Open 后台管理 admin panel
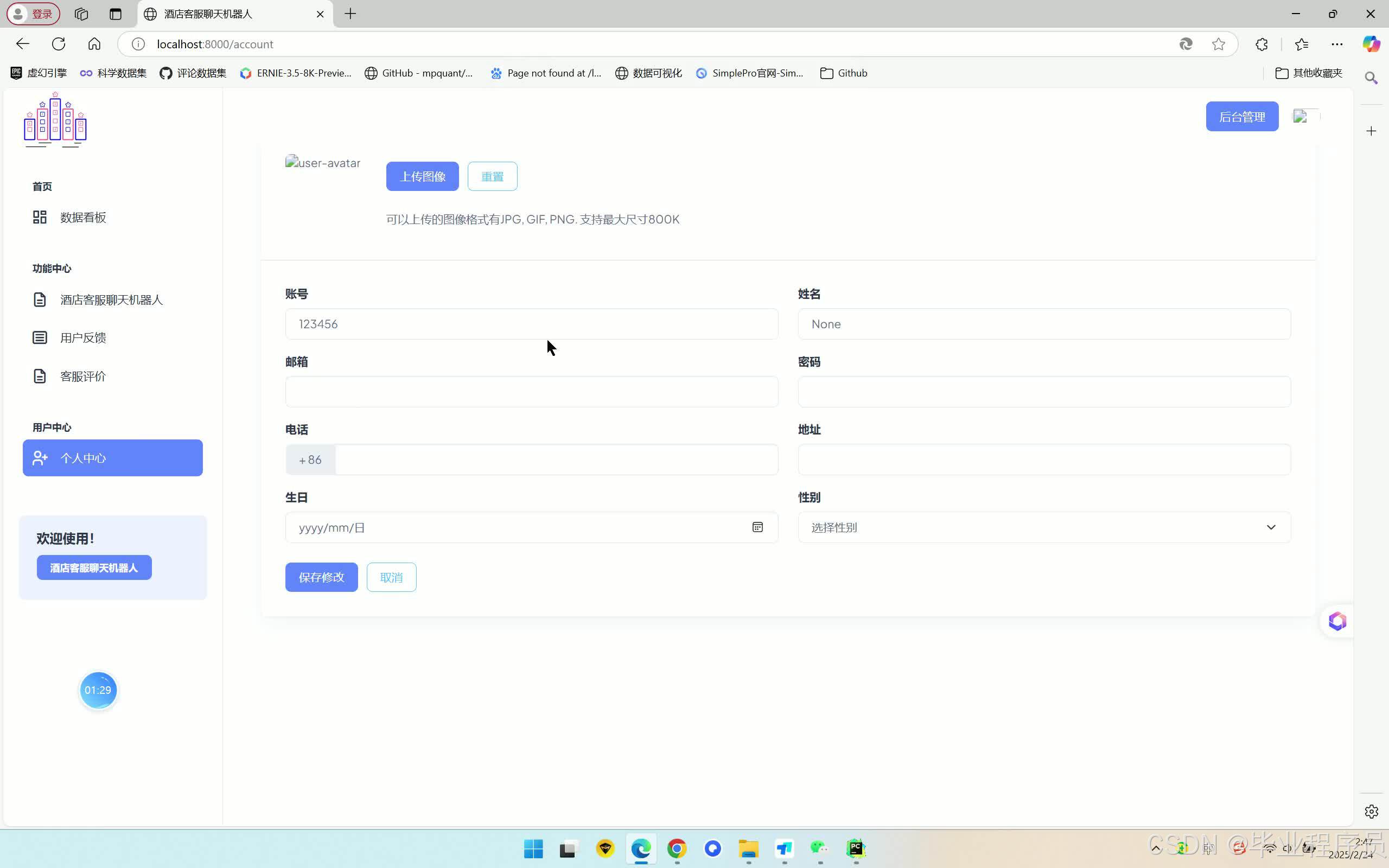This screenshot has width=1389, height=868. pyautogui.click(x=1241, y=117)
